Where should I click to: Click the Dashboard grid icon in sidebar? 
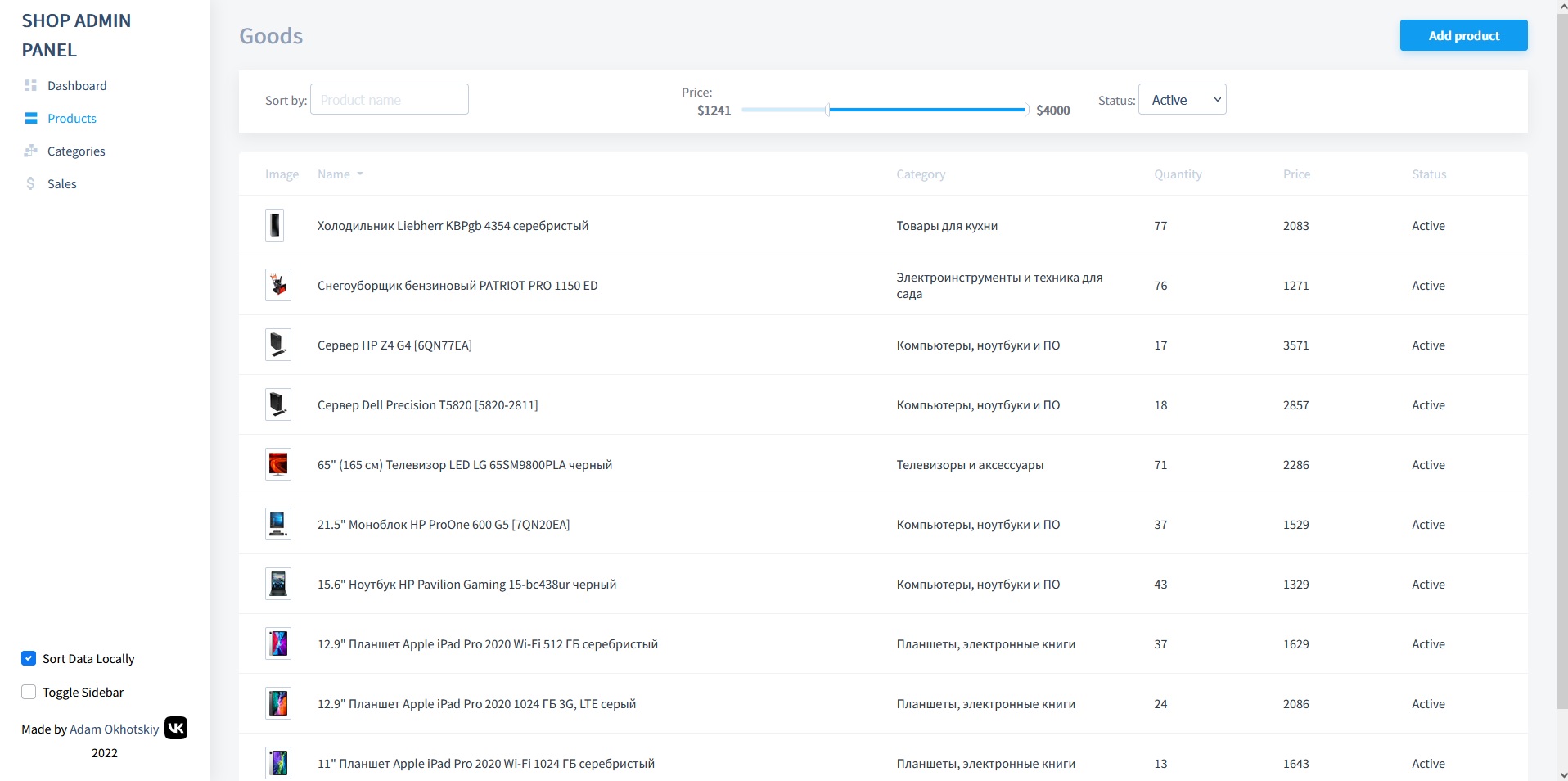click(31, 85)
